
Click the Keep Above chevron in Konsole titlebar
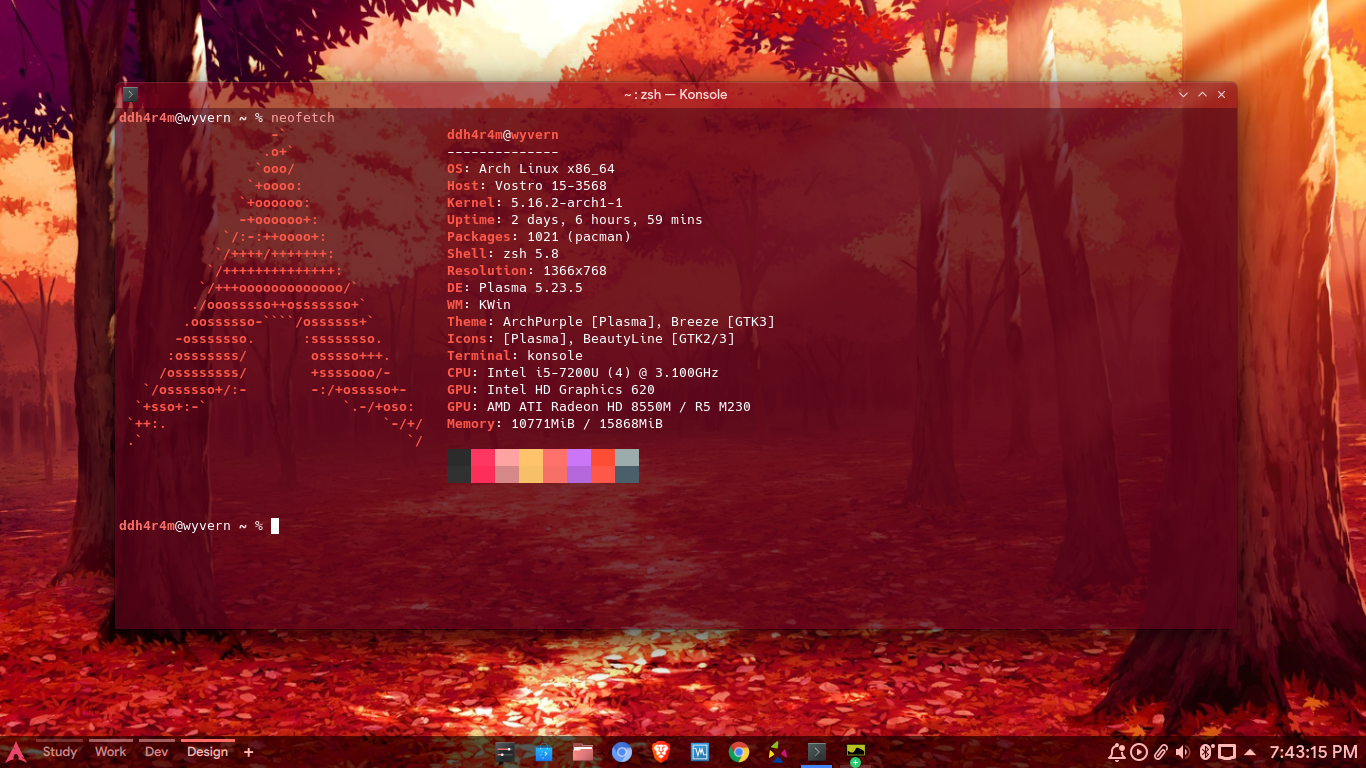pos(1203,94)
